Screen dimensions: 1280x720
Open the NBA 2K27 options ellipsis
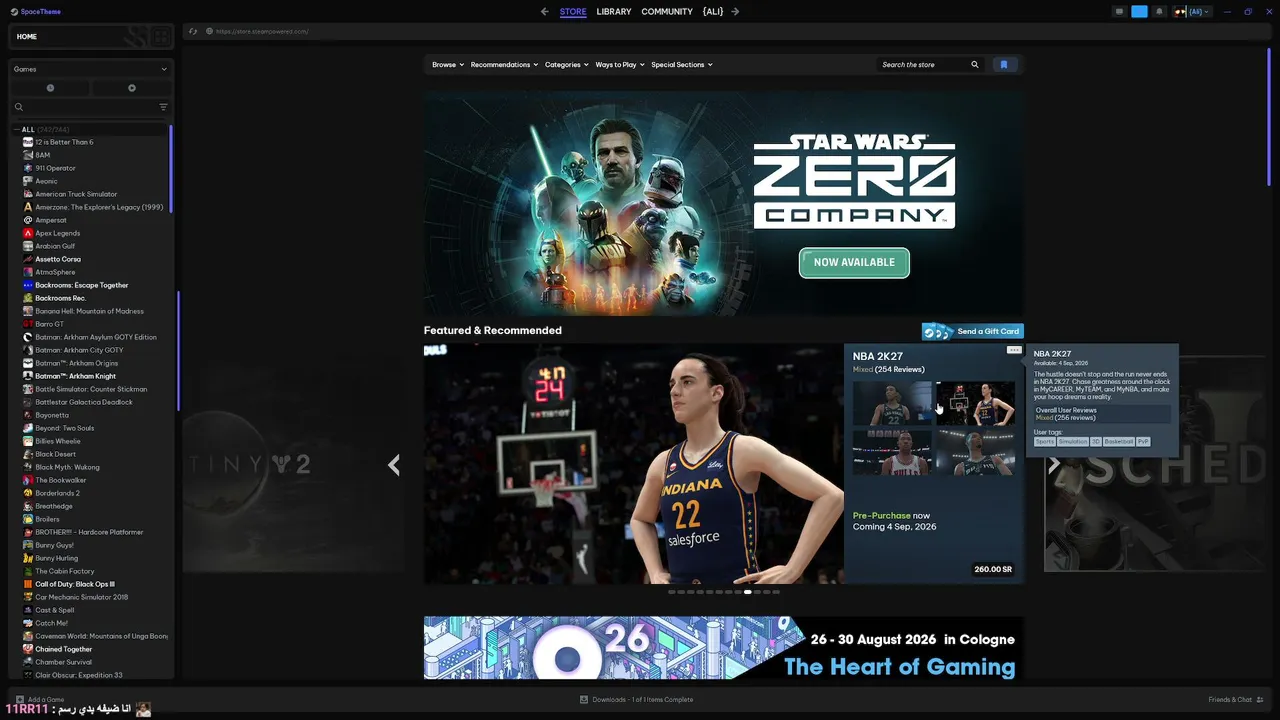click(x=1014, y=350)
